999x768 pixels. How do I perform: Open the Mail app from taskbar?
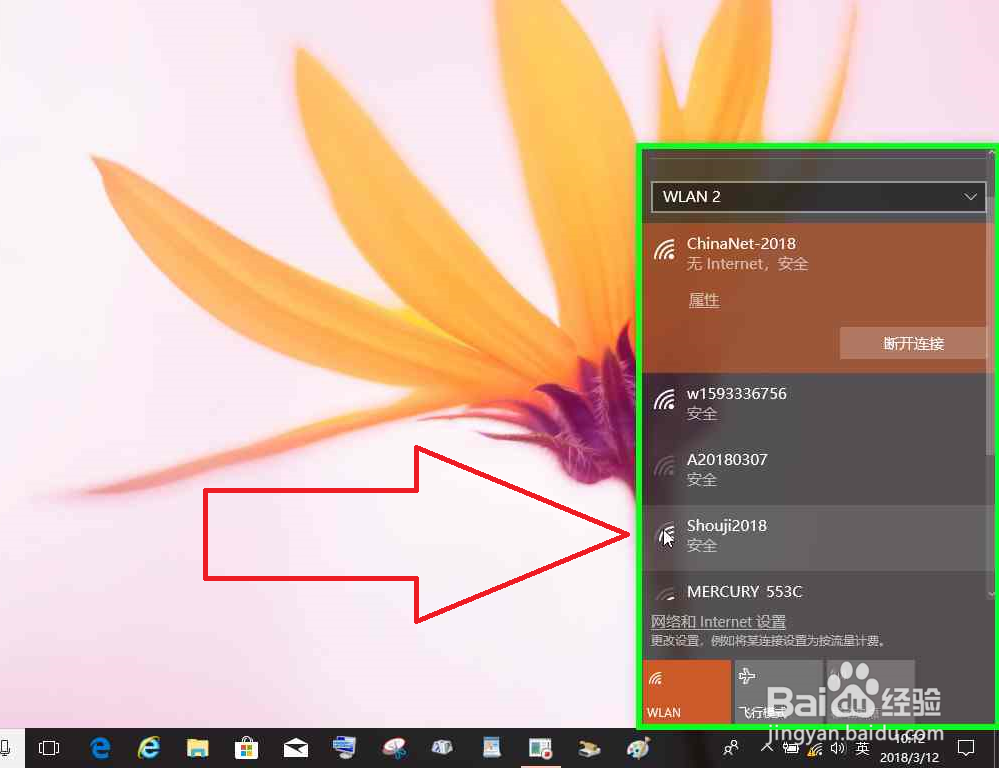[x=295, y=747]
